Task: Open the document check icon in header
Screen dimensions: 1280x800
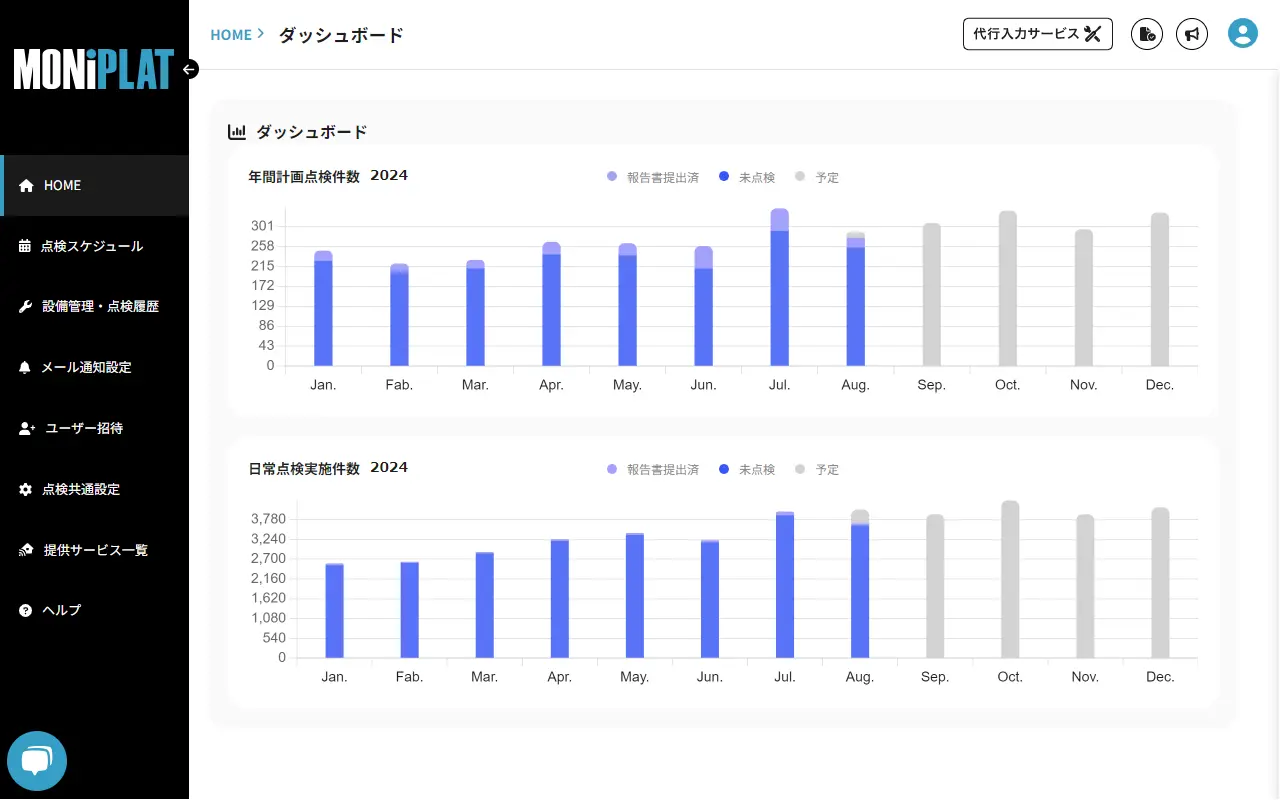Action: coord(1146,34)
